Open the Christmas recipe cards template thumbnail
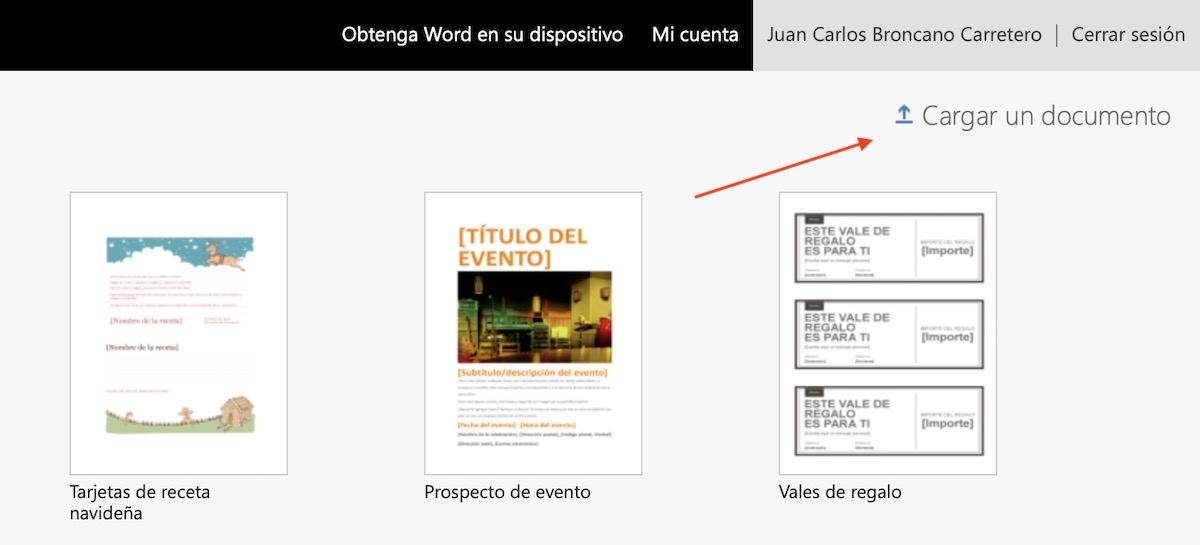The height and width of the screenshot is (545, 1200). point(179,333)
